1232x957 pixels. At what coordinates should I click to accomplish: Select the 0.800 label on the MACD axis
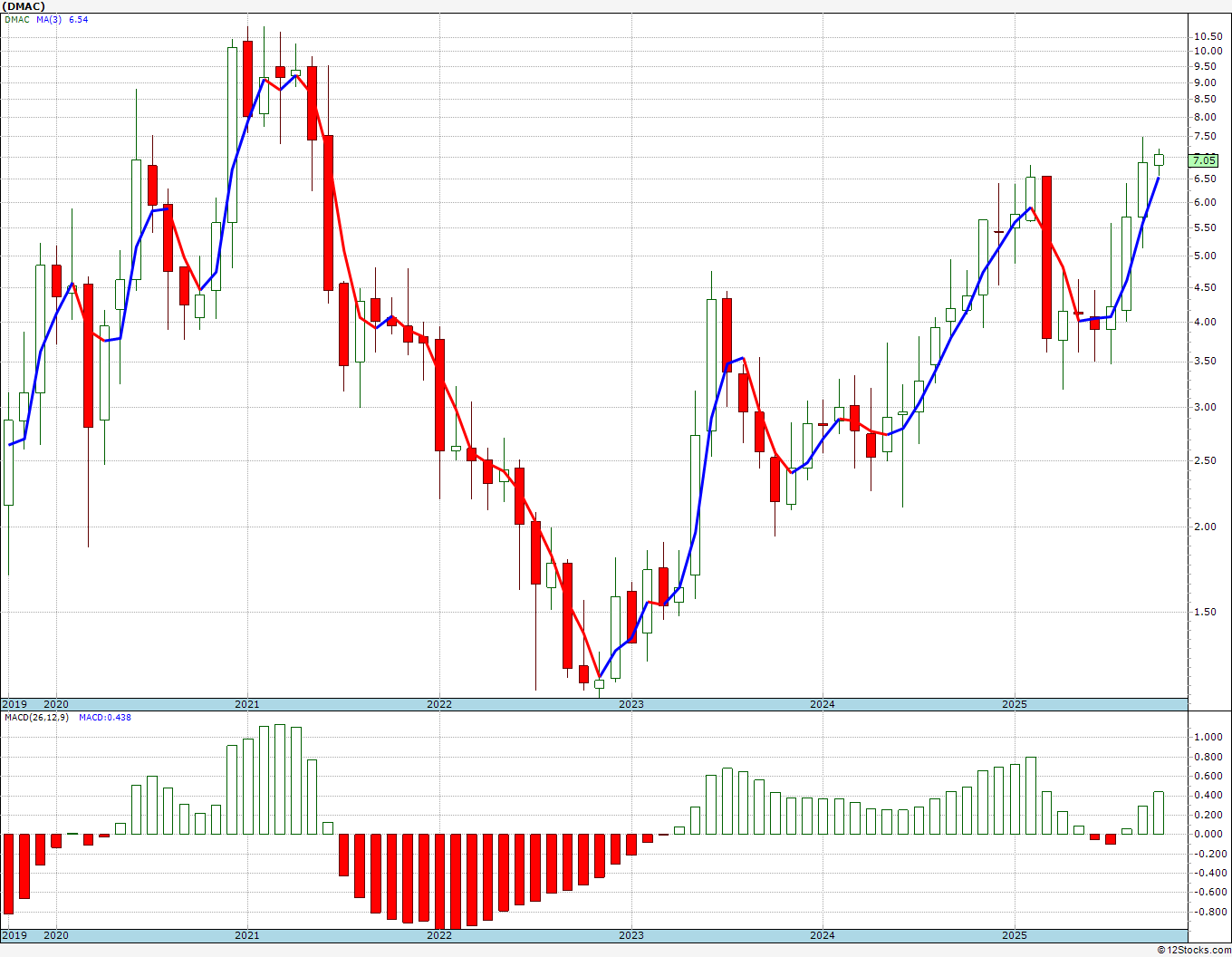pyautogui.click(x=1208, y=757)
